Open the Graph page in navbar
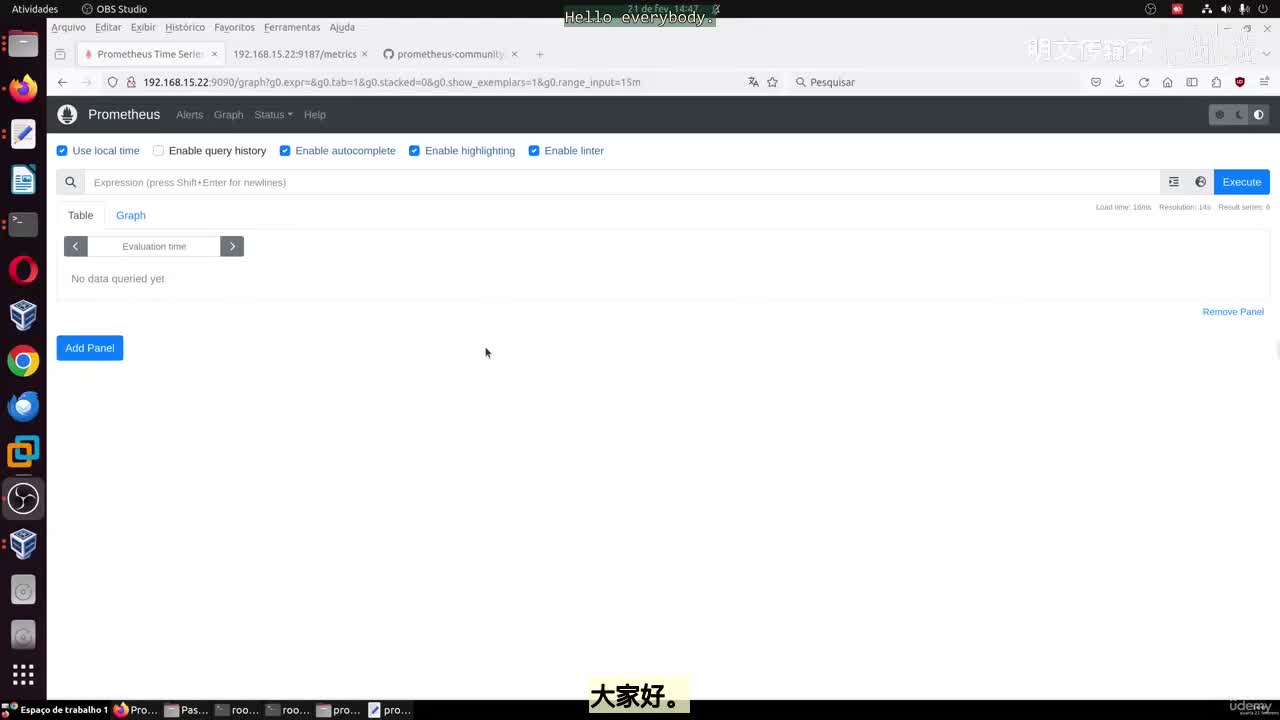The width and height of the screenshot is (1280, 720). (228, 115)
